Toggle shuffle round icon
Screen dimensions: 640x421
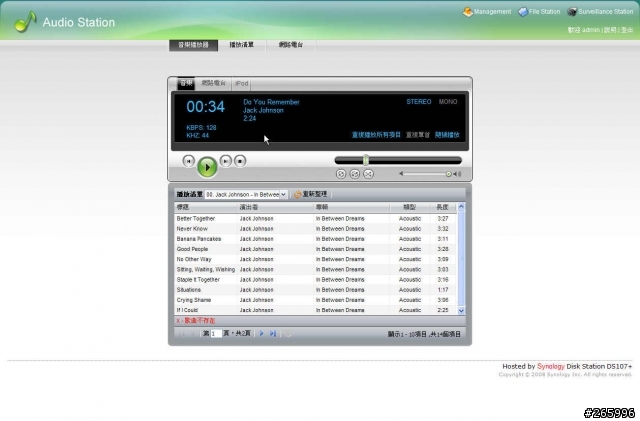(x=368, y=174)
